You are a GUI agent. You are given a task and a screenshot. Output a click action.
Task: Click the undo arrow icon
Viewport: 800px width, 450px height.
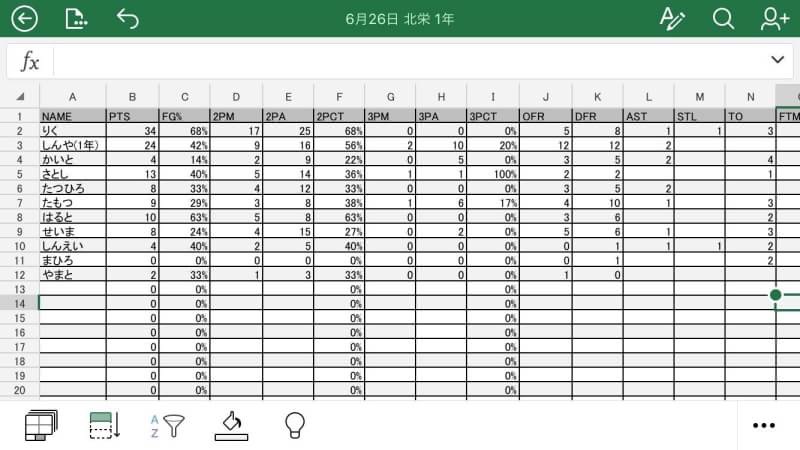[128, 19]
